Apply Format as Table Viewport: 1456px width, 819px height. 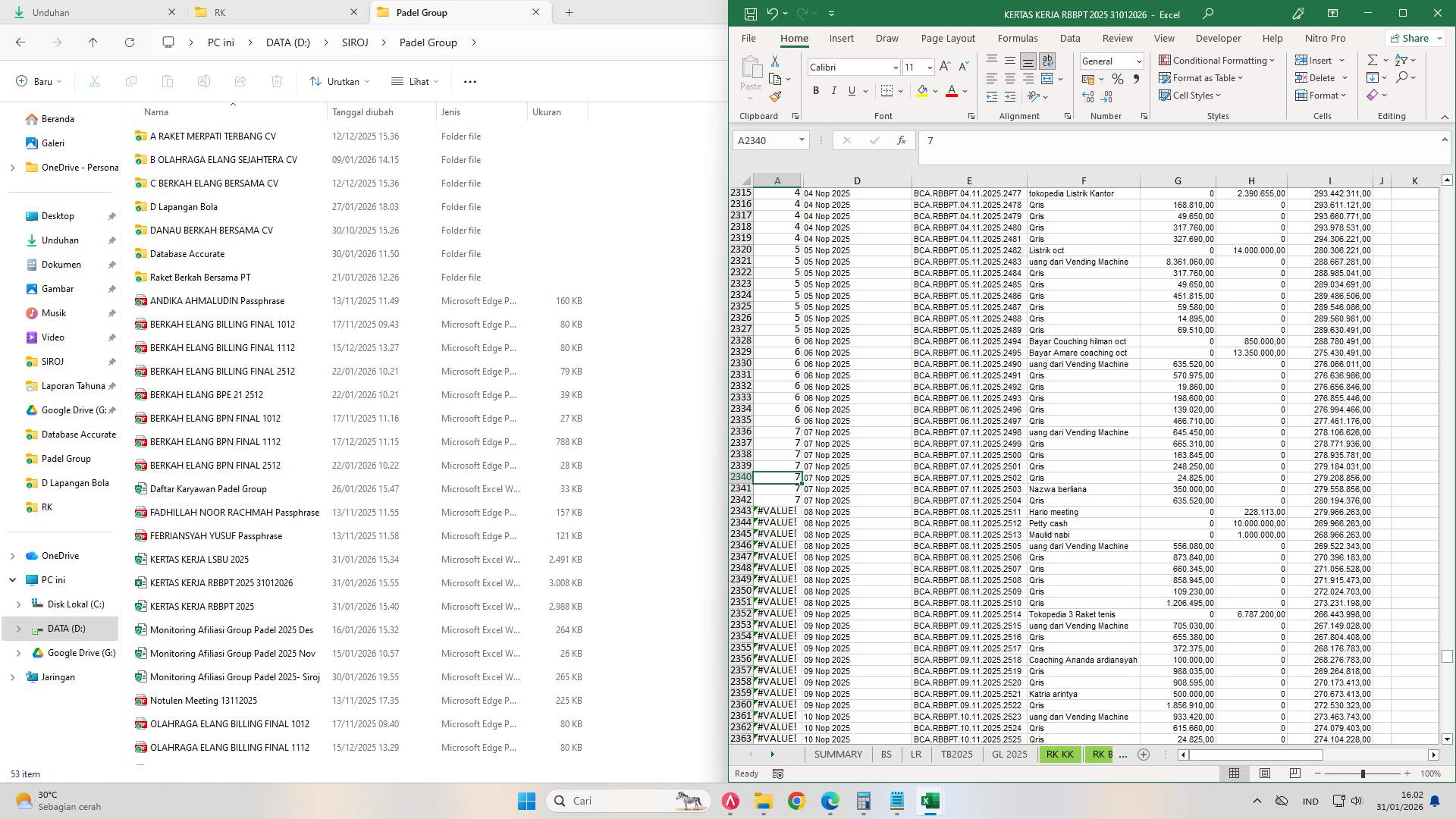pos(1202,77)
